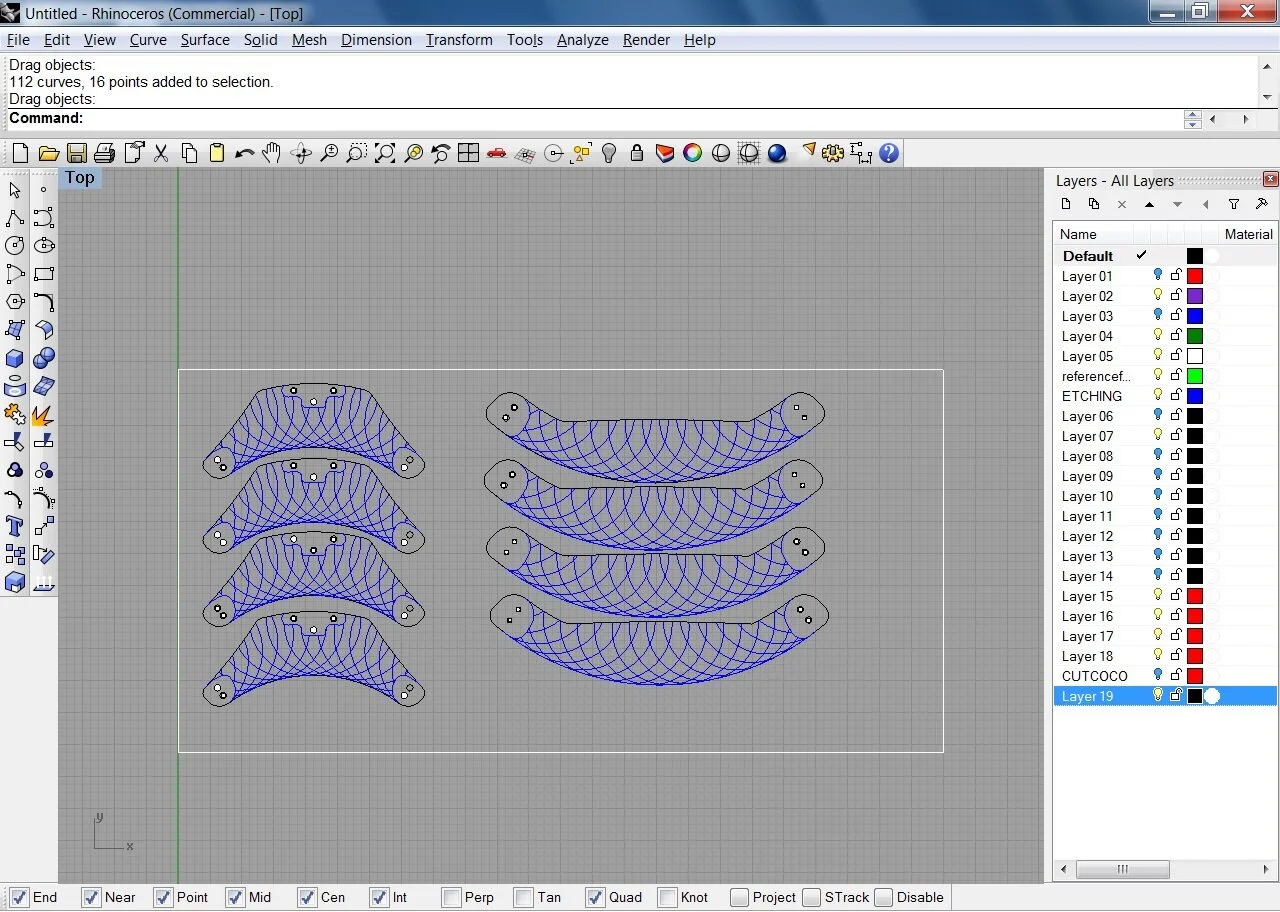Click the new layer icon in Layers panel

pos(1066,204)
